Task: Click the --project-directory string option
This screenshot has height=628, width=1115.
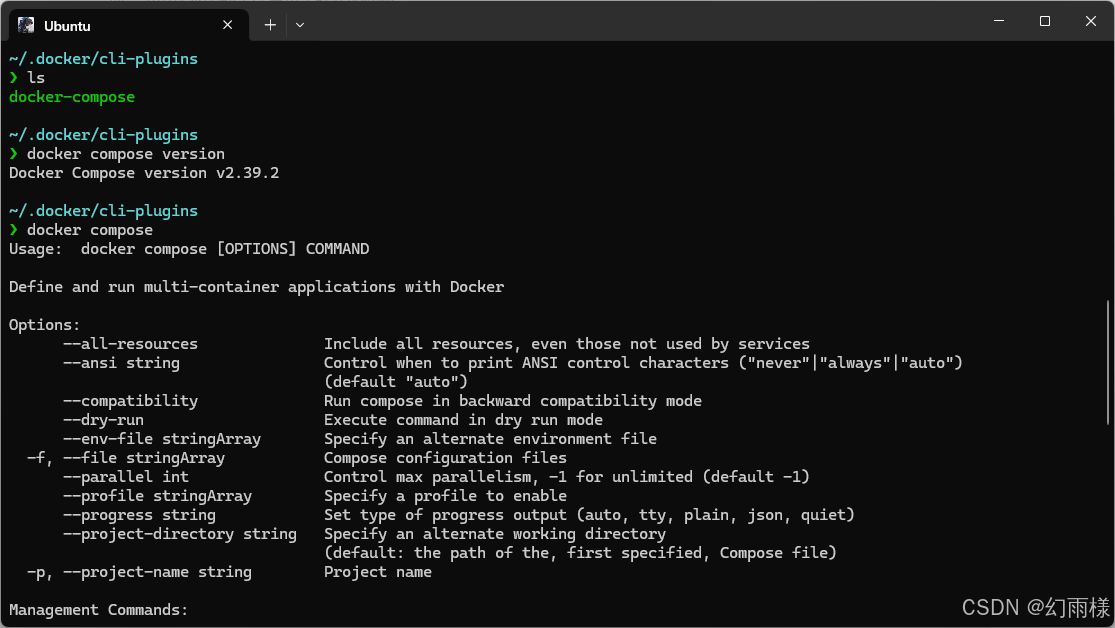Action: (x=180, y=534)
